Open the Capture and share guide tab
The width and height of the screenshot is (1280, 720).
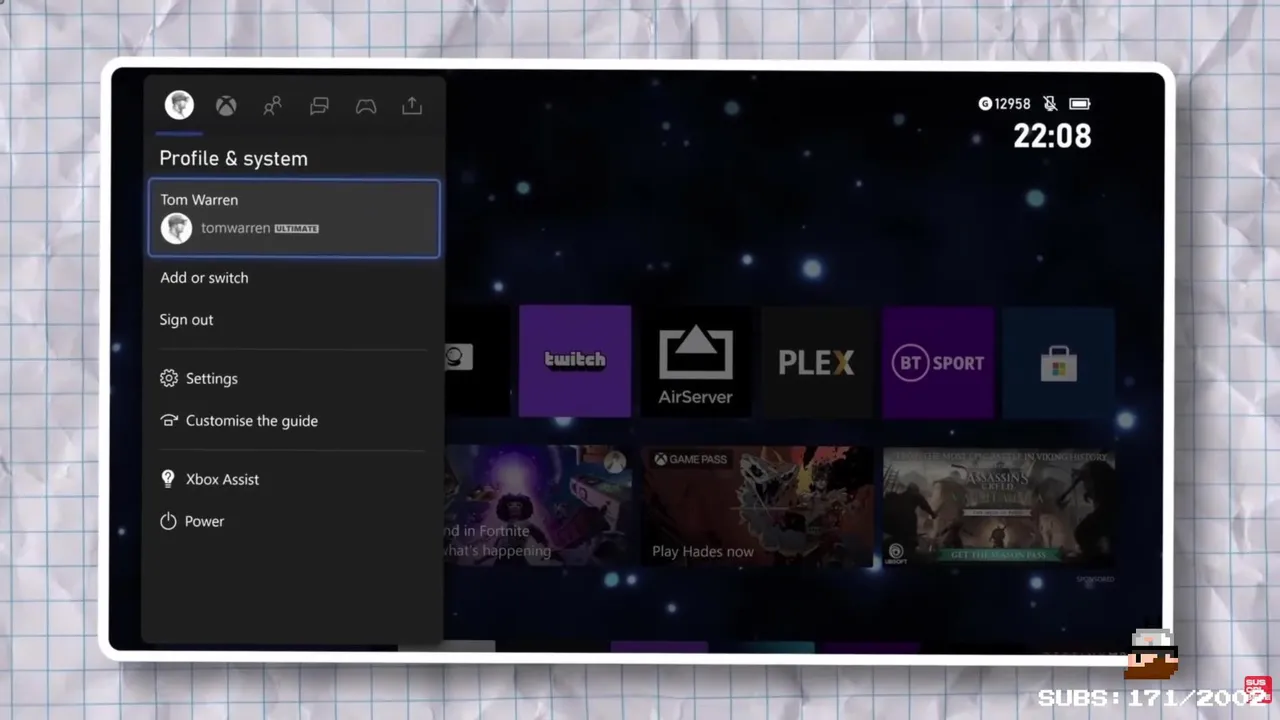point(412,106)
